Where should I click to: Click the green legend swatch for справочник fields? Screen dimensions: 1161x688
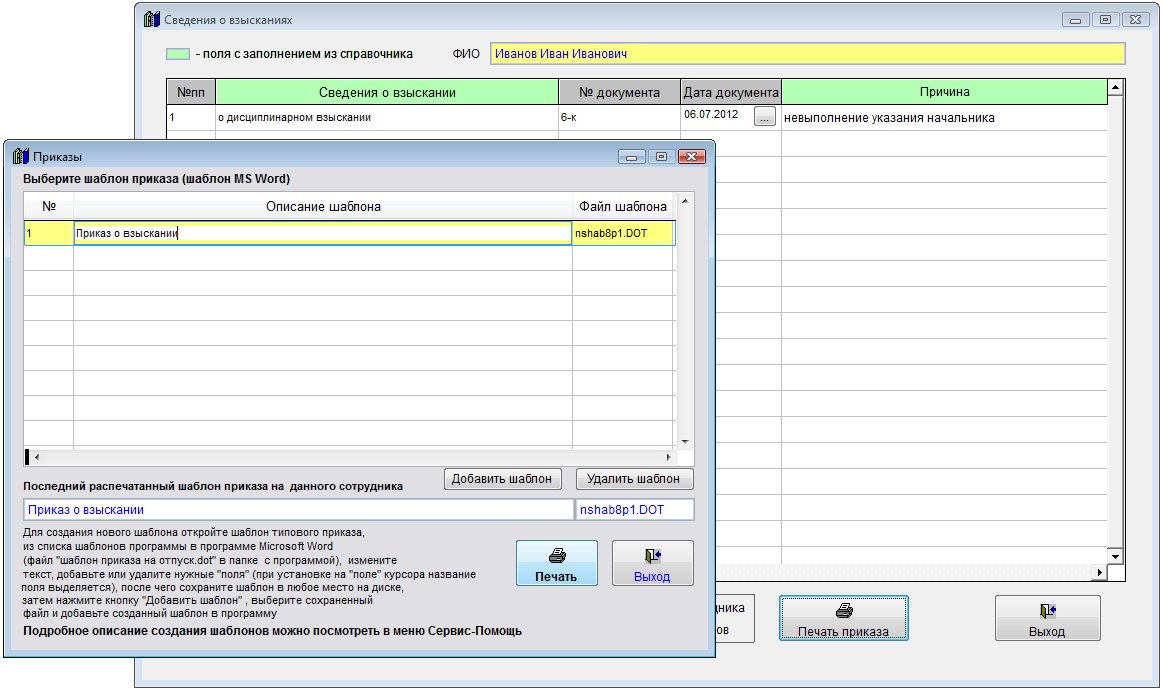[178, 54]
